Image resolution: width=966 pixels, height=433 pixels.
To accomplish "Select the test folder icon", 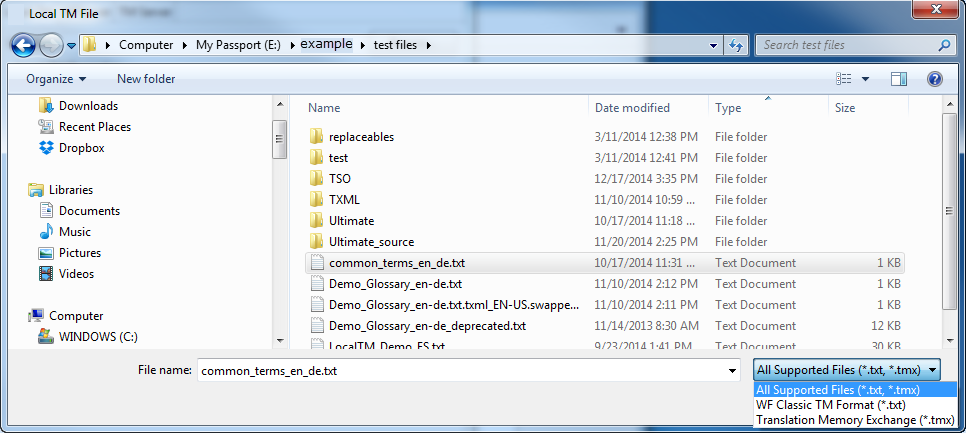I will 317,158.
